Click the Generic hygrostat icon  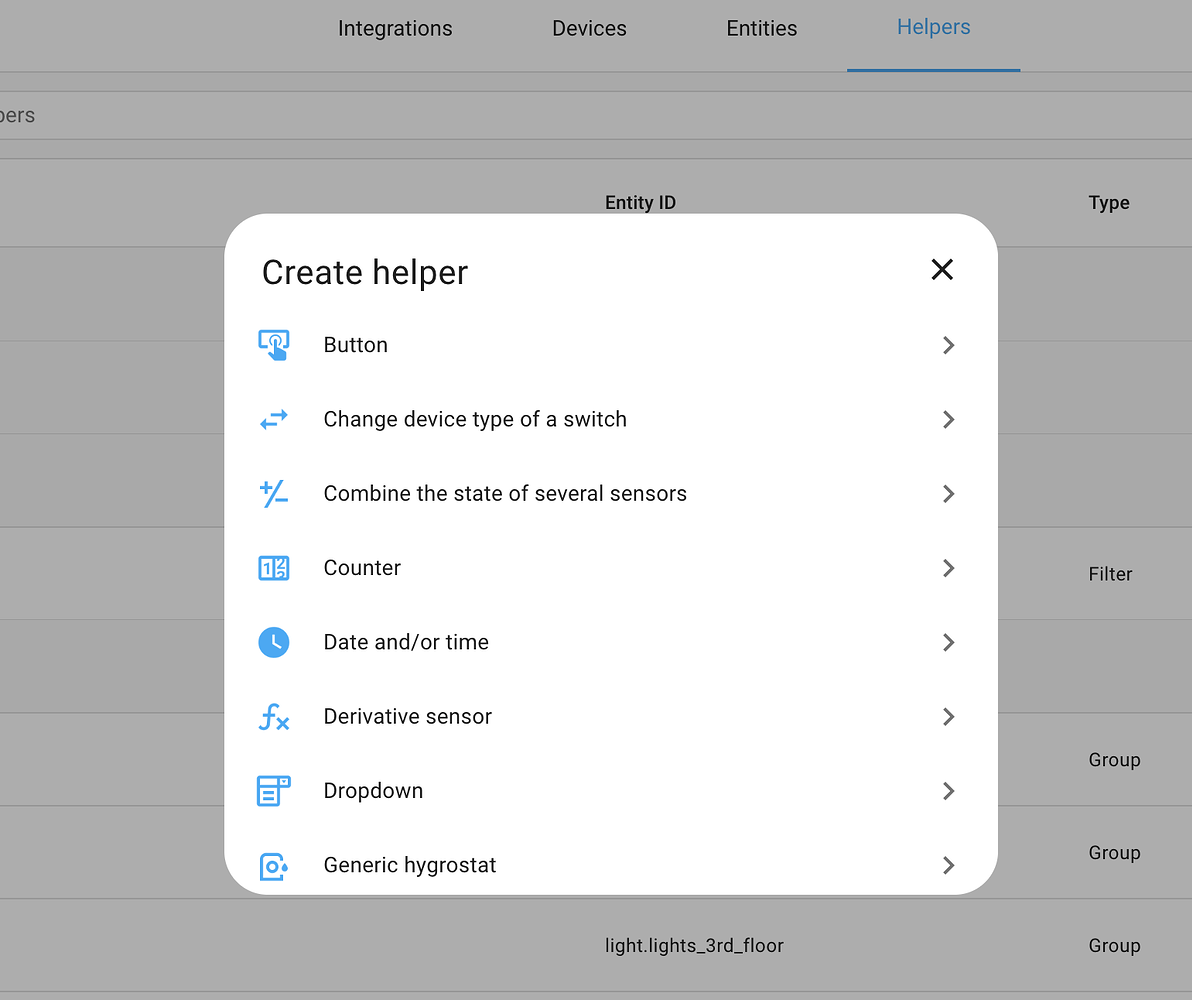pyautogui.click(x=274, y=865)
